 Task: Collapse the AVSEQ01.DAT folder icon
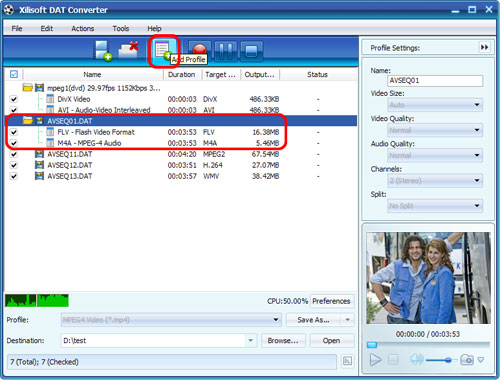28,121
